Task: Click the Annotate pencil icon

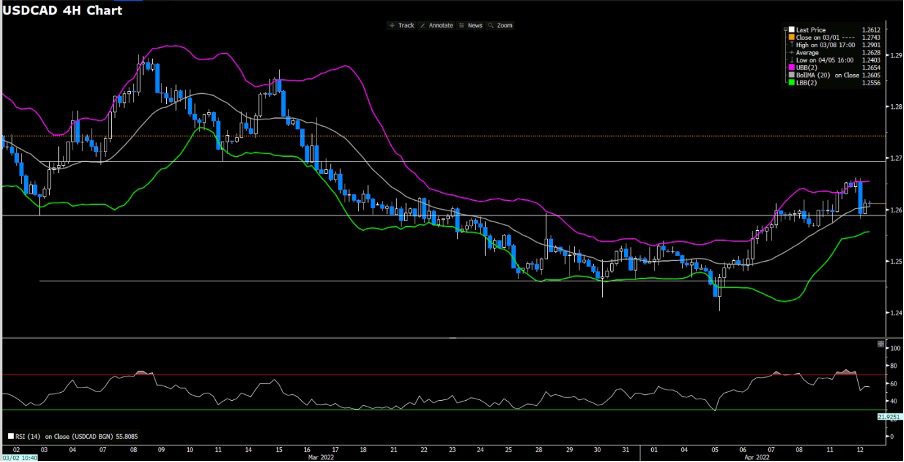Action: tap(423, 25)
